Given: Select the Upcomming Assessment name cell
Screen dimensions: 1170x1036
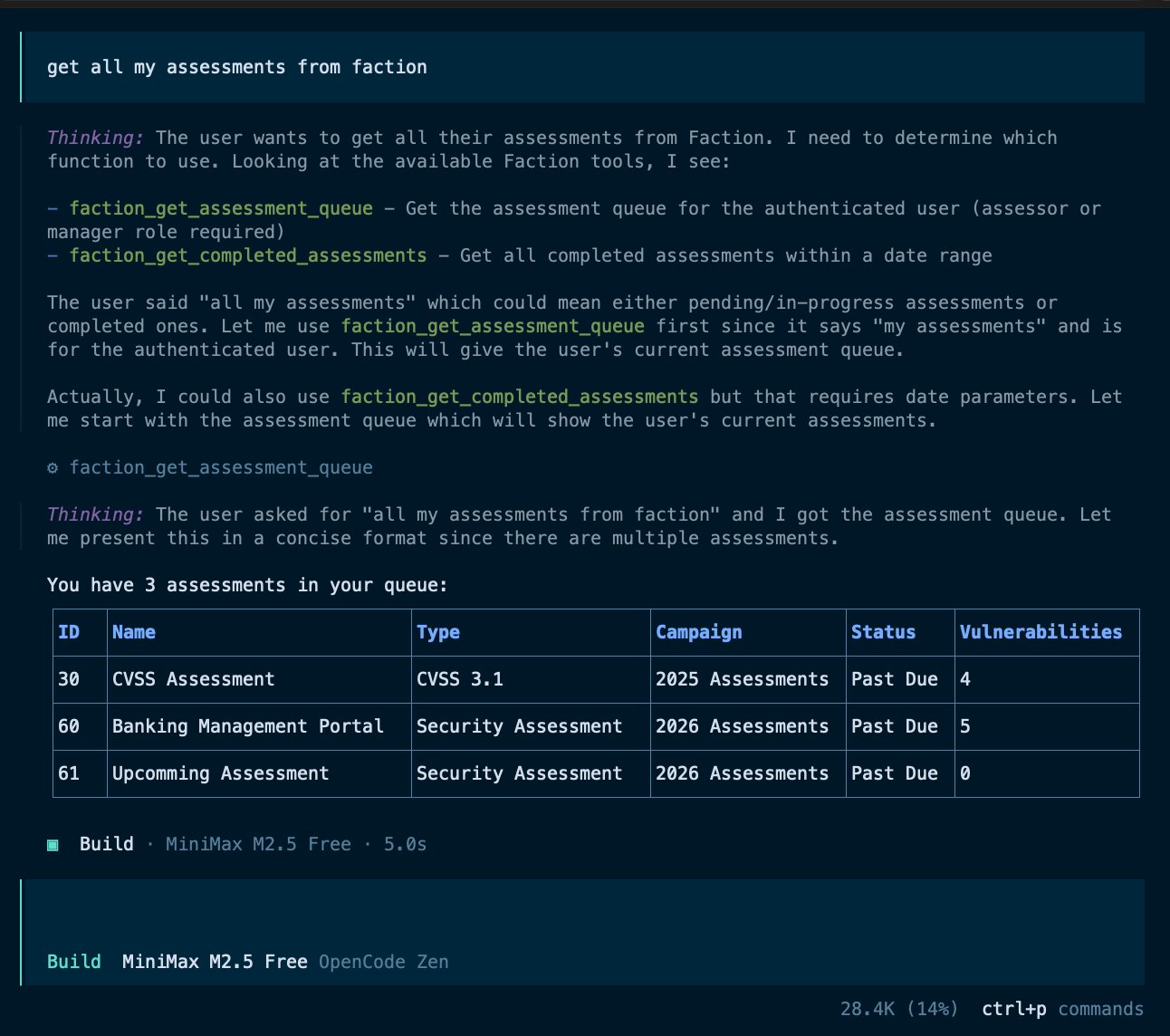Looking at the screenshot, I should pyautogui.click(x=220, y=773).
